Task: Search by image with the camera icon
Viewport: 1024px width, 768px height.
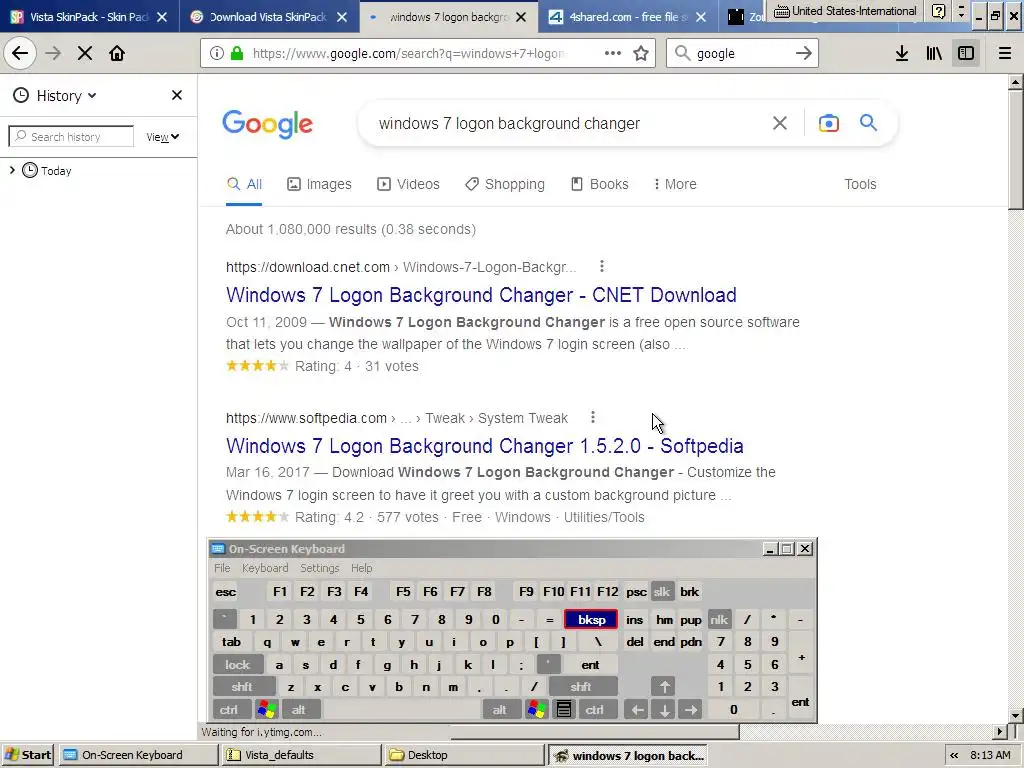Action: (829, 123)
